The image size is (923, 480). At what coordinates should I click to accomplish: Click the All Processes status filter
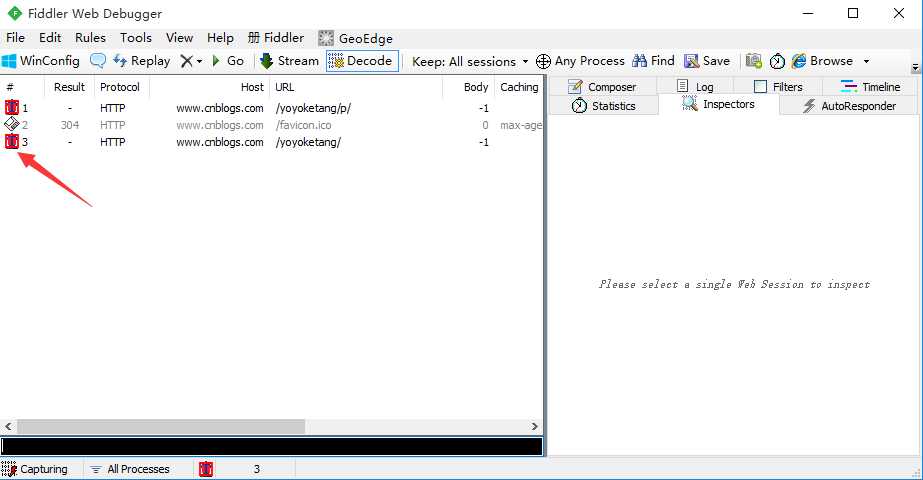click(x=130, y=469)
